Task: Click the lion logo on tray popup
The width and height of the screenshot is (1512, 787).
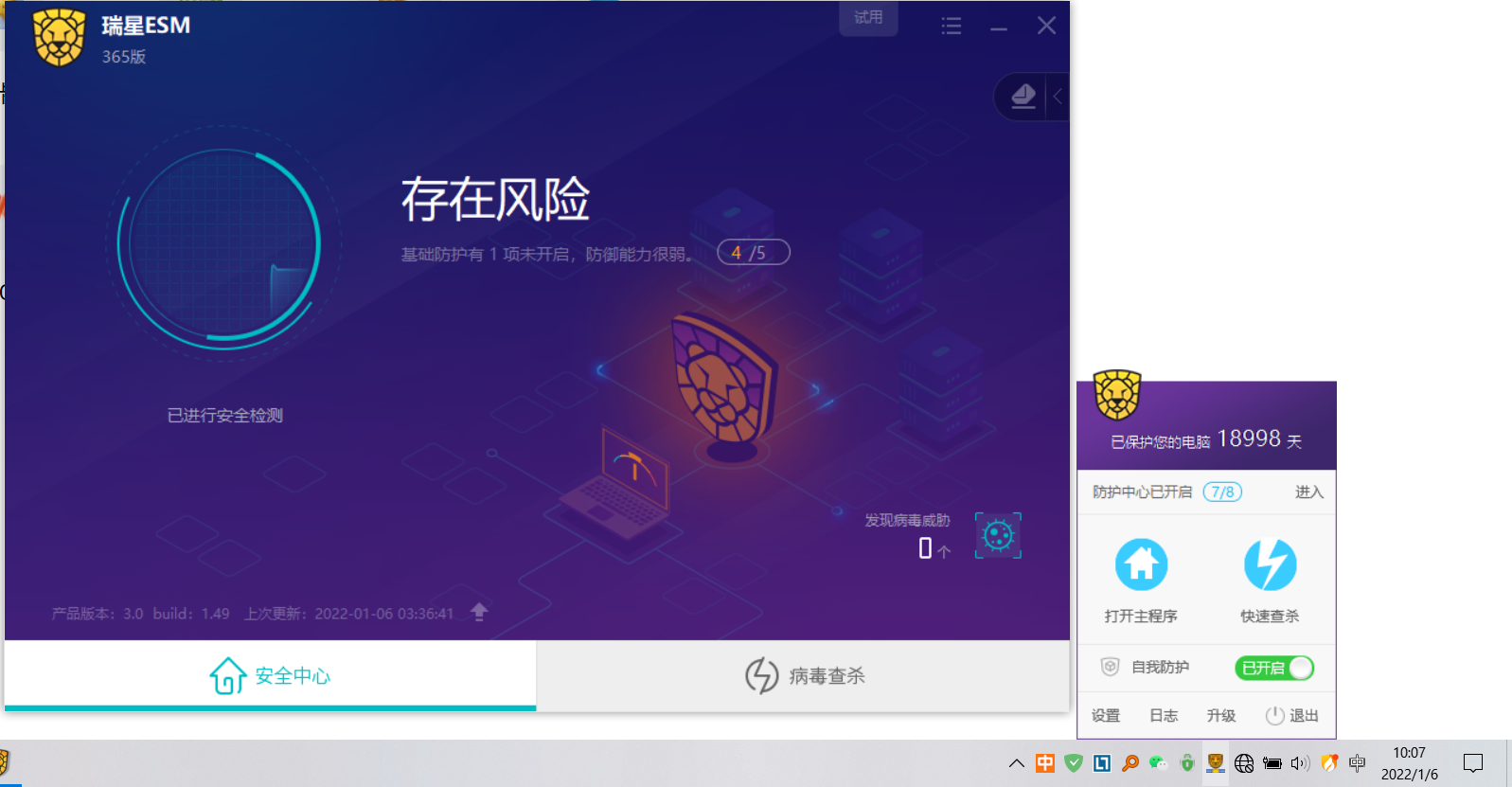Action: (x=1117, y=395)
